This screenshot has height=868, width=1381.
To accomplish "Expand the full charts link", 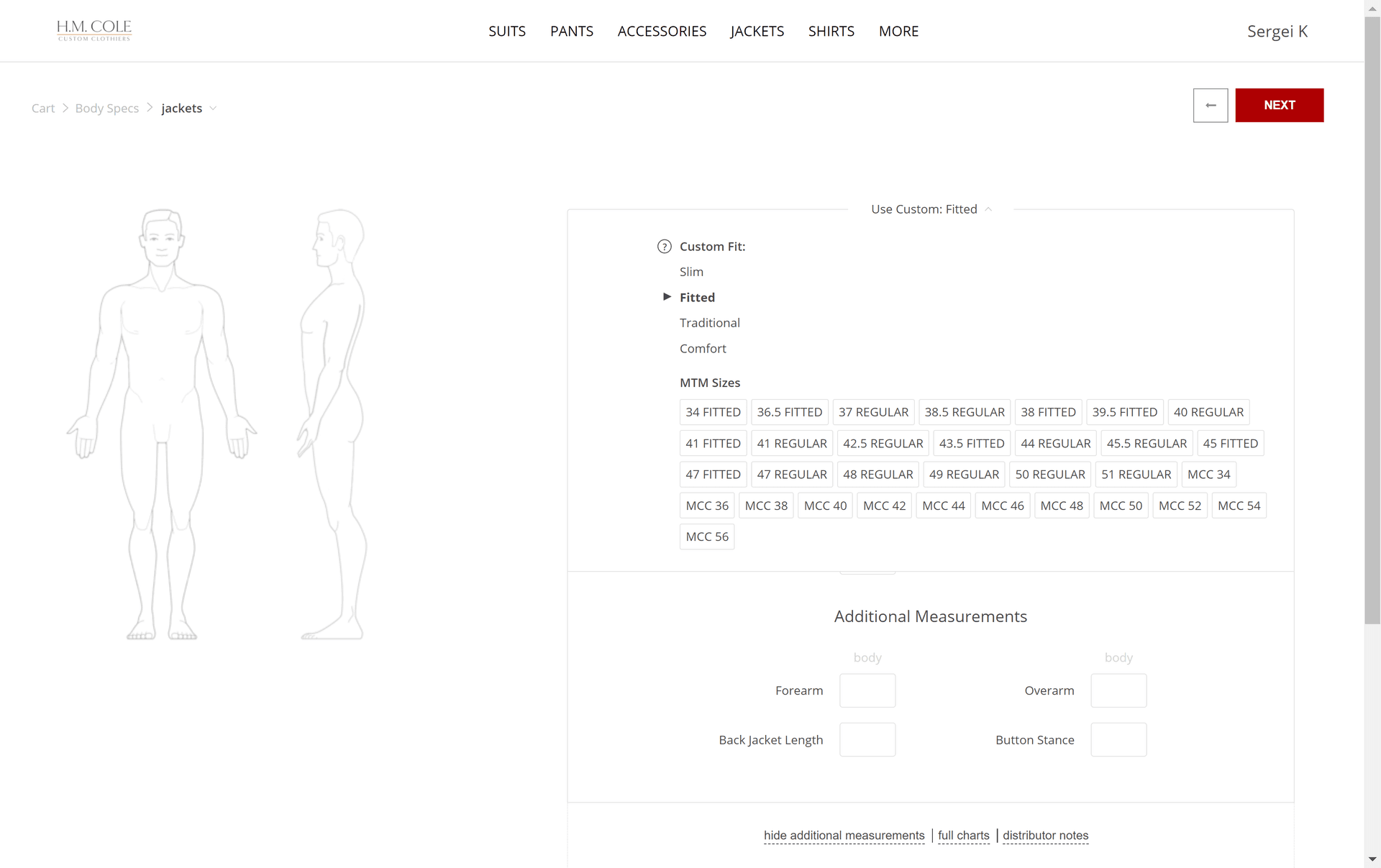I will (963, 835).
